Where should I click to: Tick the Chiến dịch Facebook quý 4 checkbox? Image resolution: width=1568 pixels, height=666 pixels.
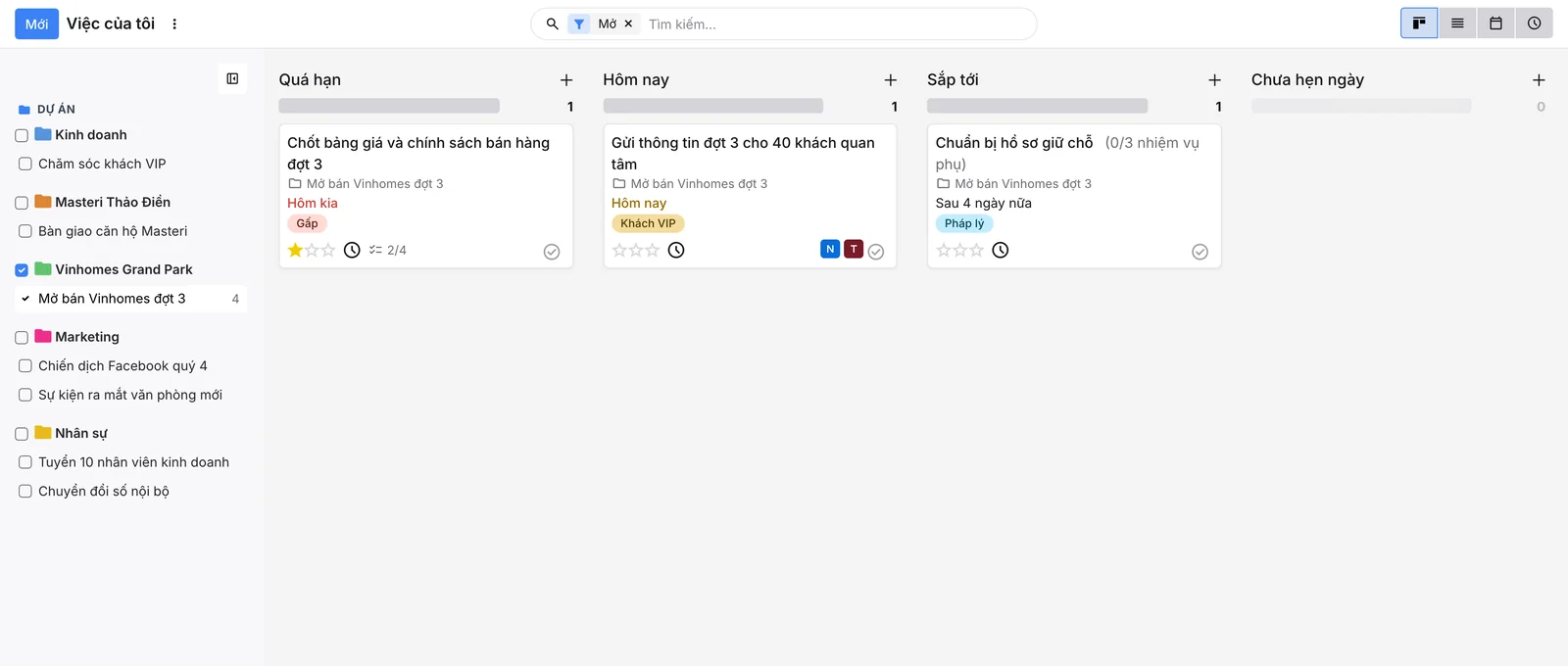click(25, 366)
